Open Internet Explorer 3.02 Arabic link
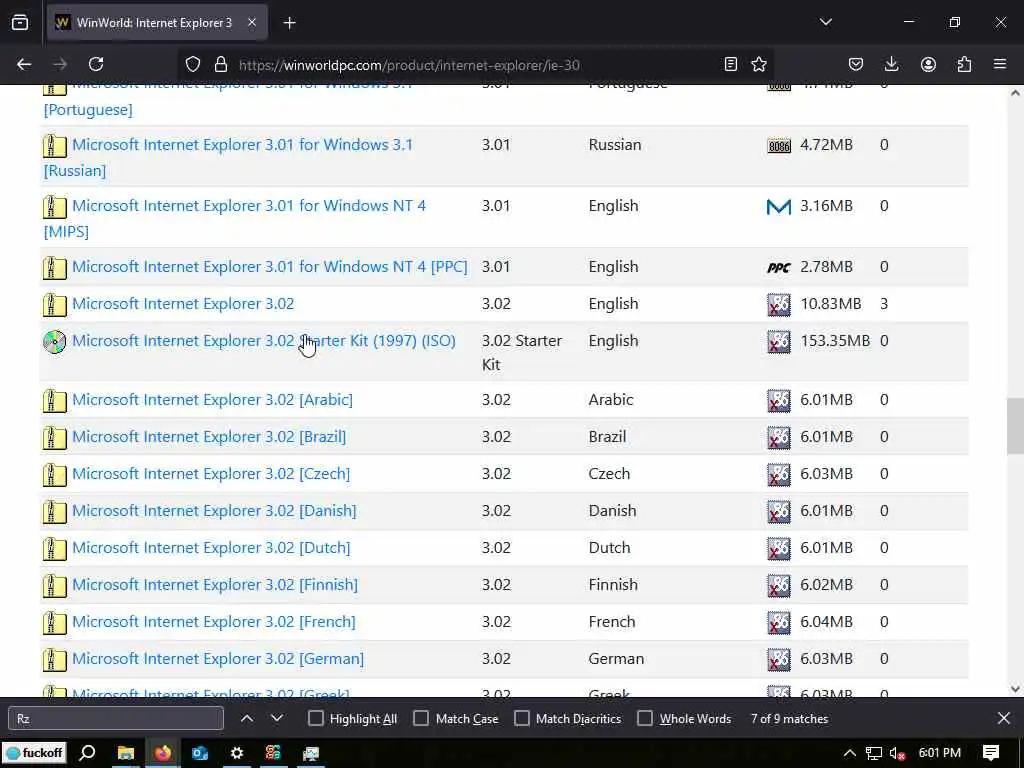Screen dimensions: 1024x768 [x=212, y=400]
